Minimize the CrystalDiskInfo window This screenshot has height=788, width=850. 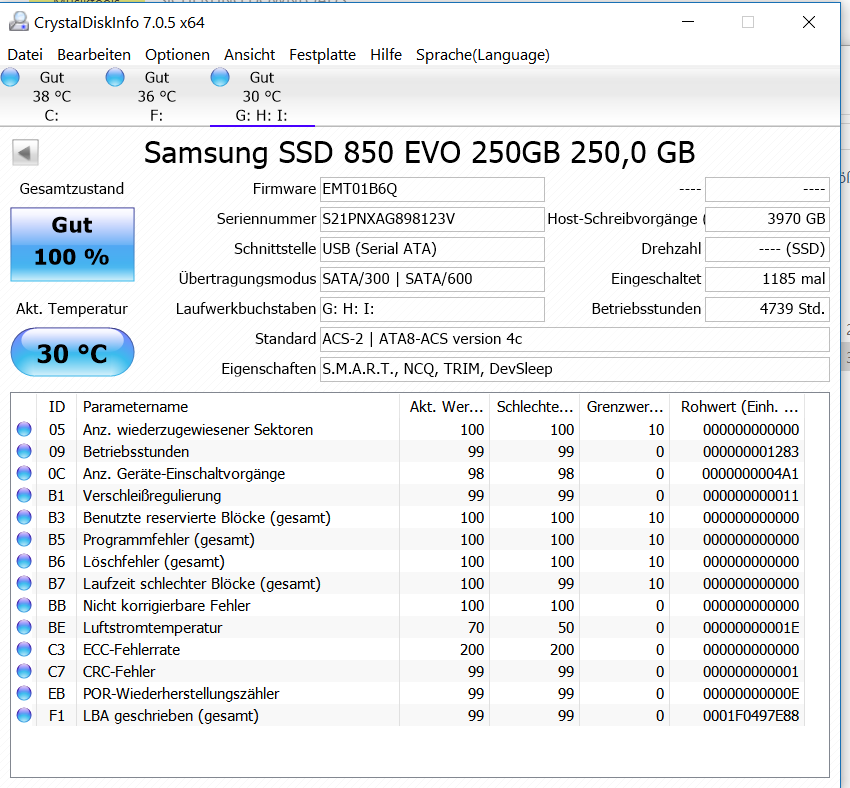688,22
